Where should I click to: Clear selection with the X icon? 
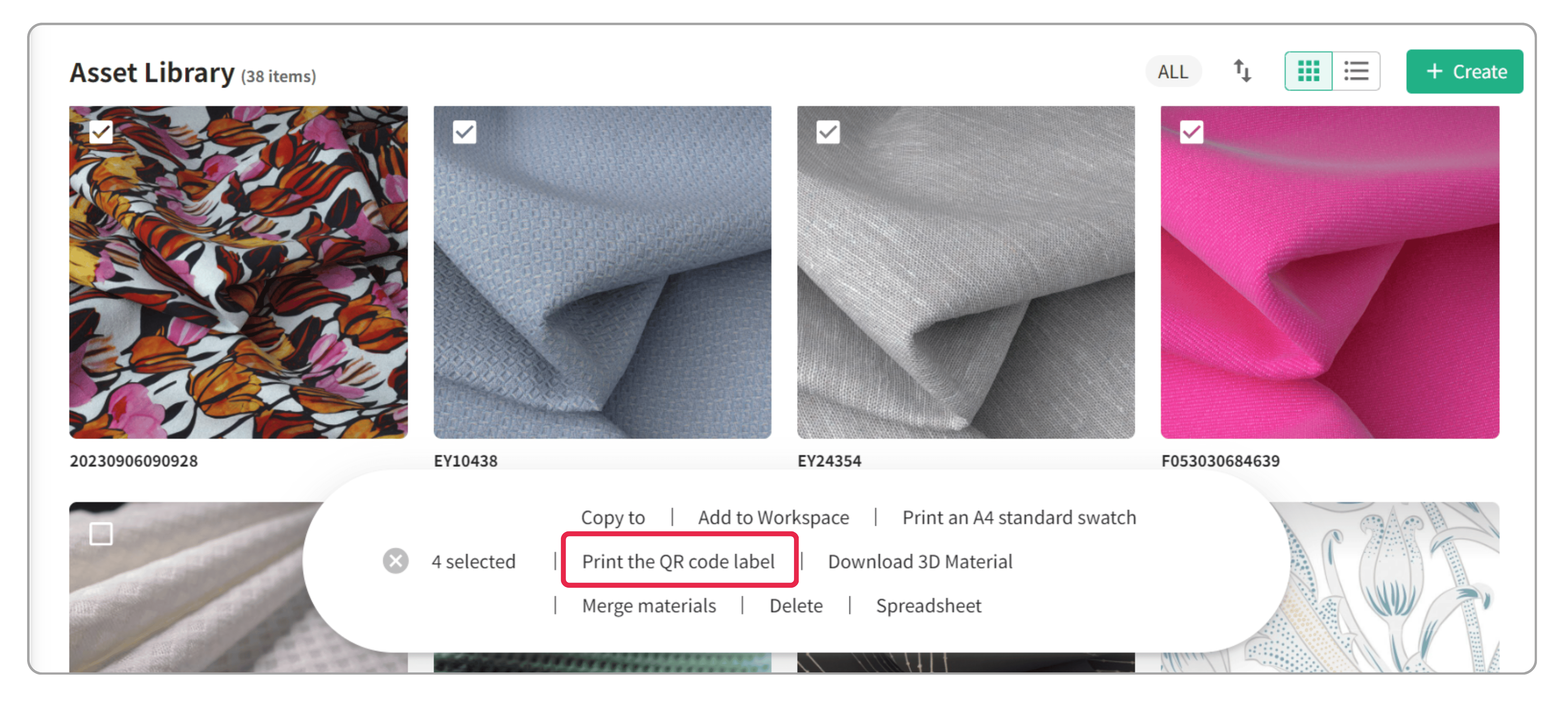point(396,561)
